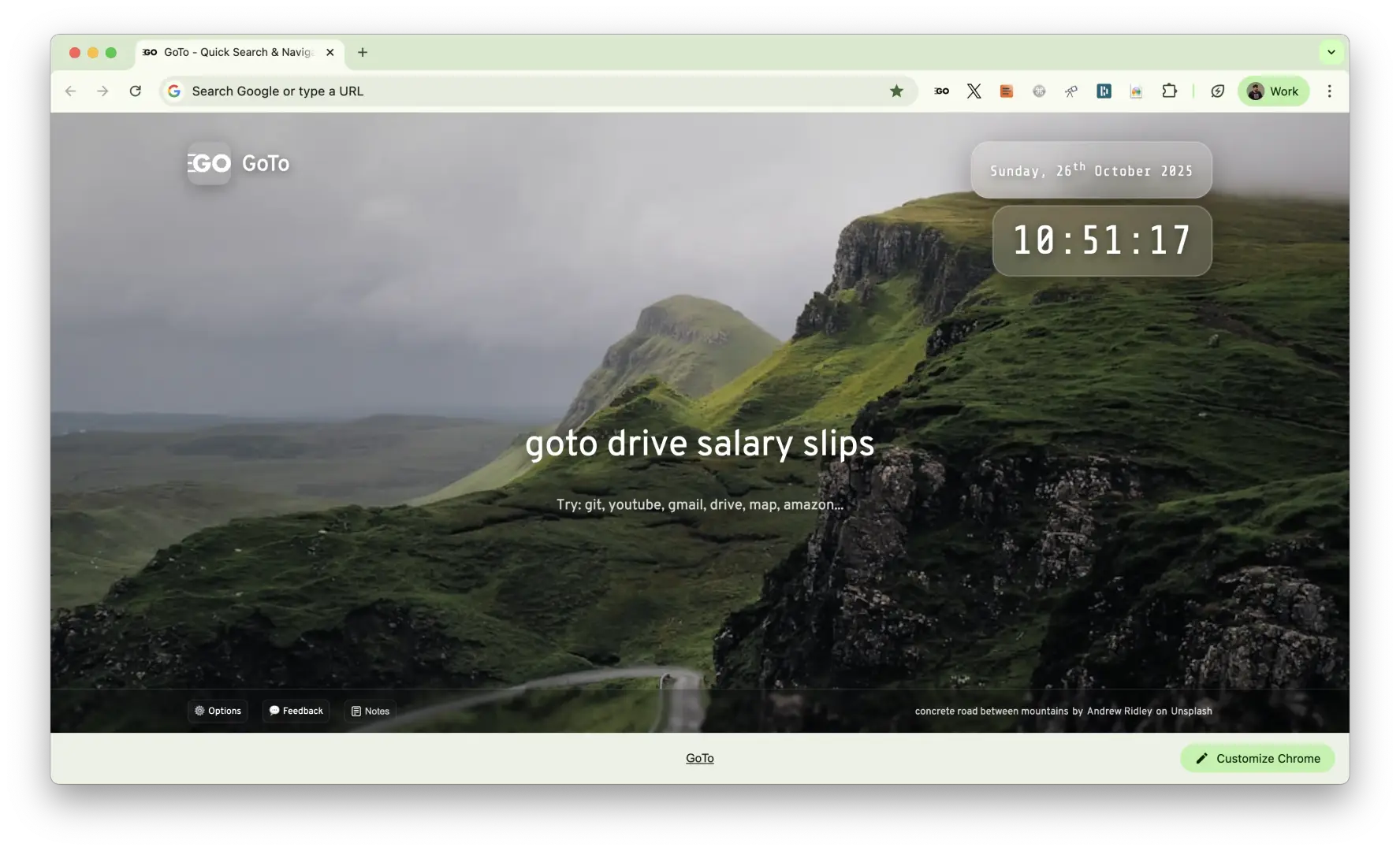
Task: Click the reload page icon
Action: (135, 91)
